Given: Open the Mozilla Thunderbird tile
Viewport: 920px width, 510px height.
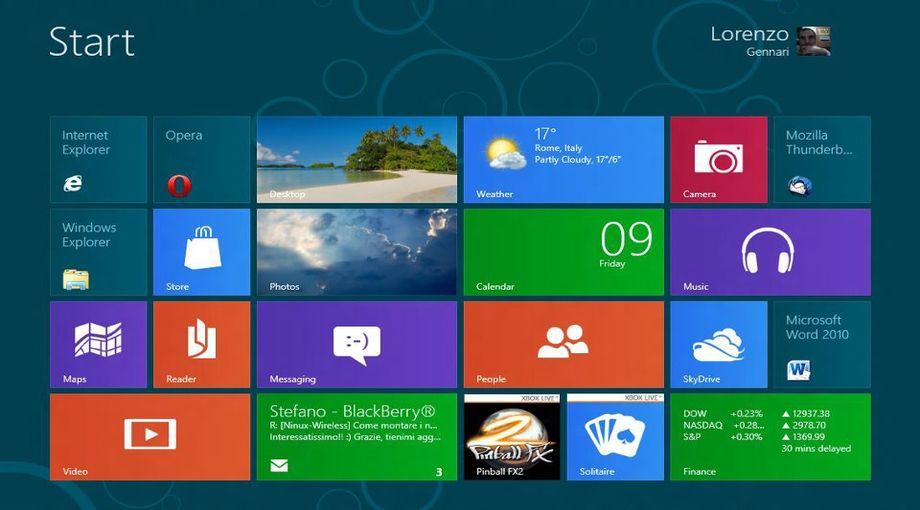Looking at the screenshot, I should [x=822, y=160].
